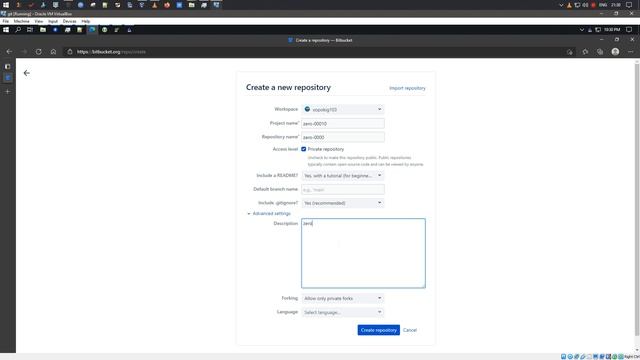Open guest VM Start menu
The width and height of the screenshot is (640, 360).
(x=6, y=30)
